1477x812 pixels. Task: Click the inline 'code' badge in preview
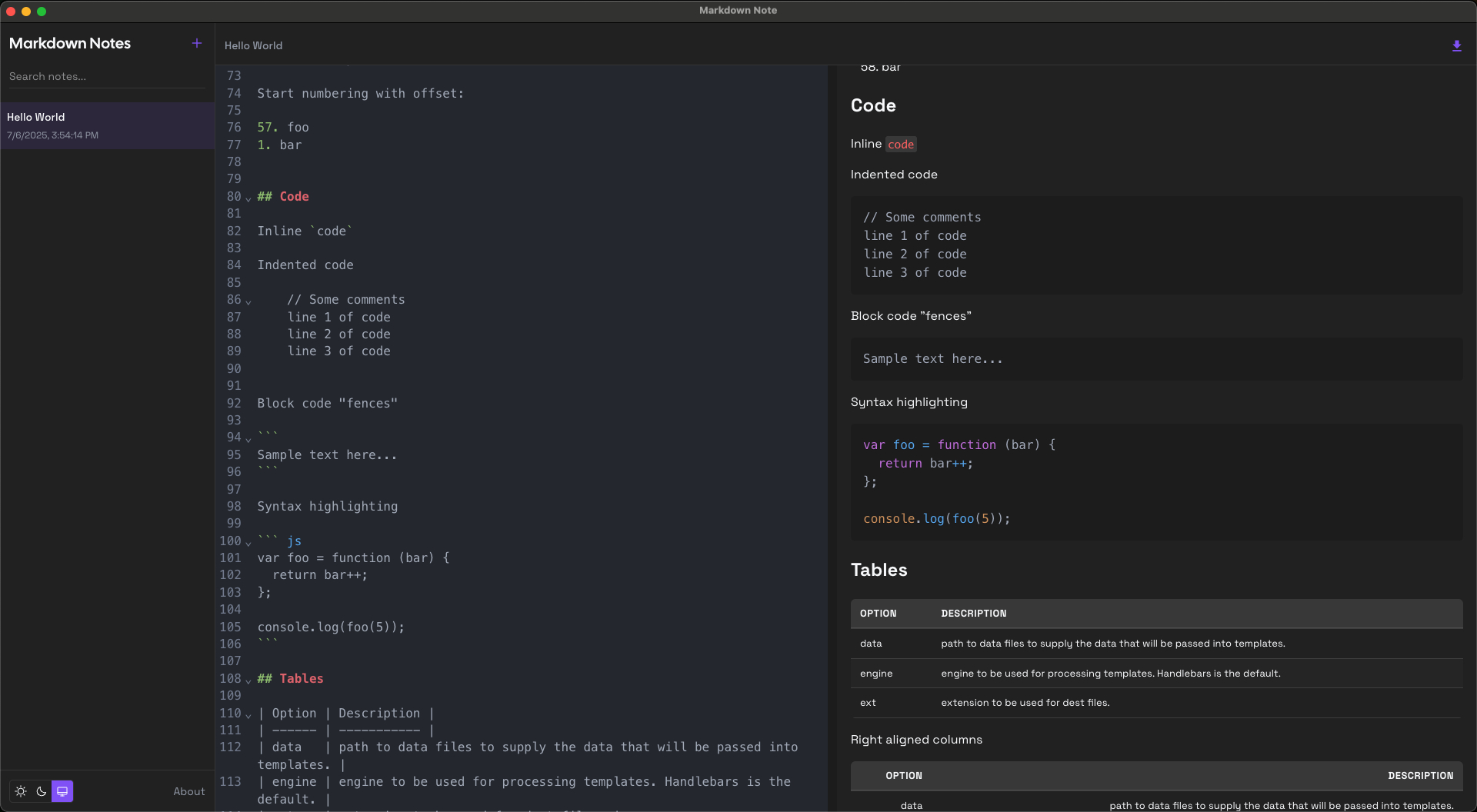[x=901, y=144]
